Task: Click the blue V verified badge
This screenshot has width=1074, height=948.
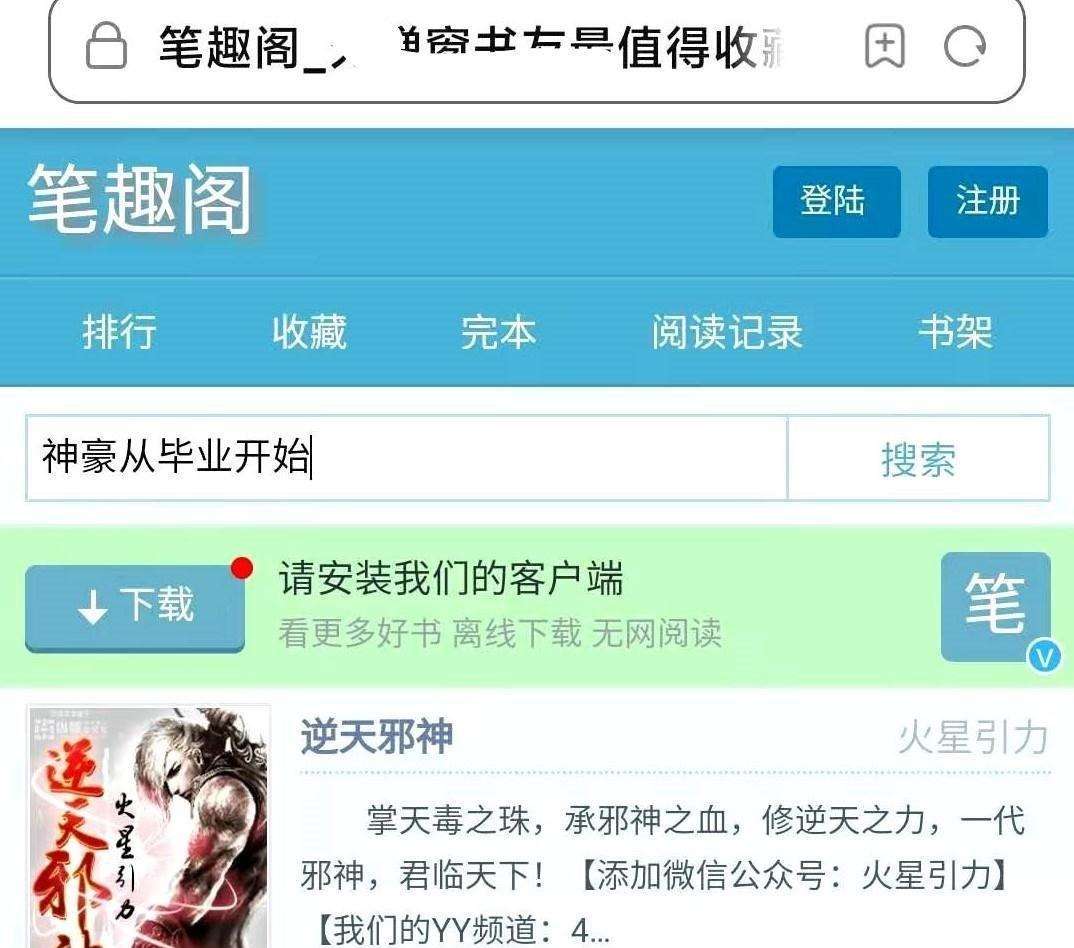Action: click(1044, 657)
